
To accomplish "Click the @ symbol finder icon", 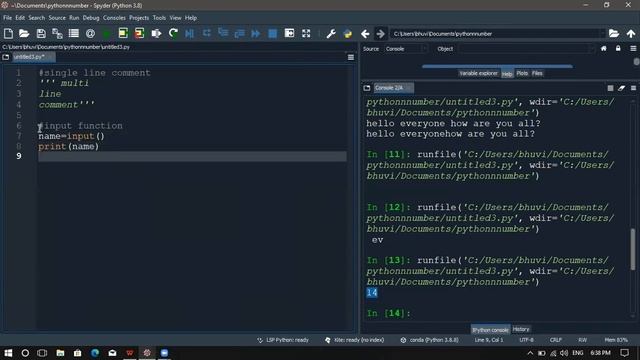I will pos(90,33).
